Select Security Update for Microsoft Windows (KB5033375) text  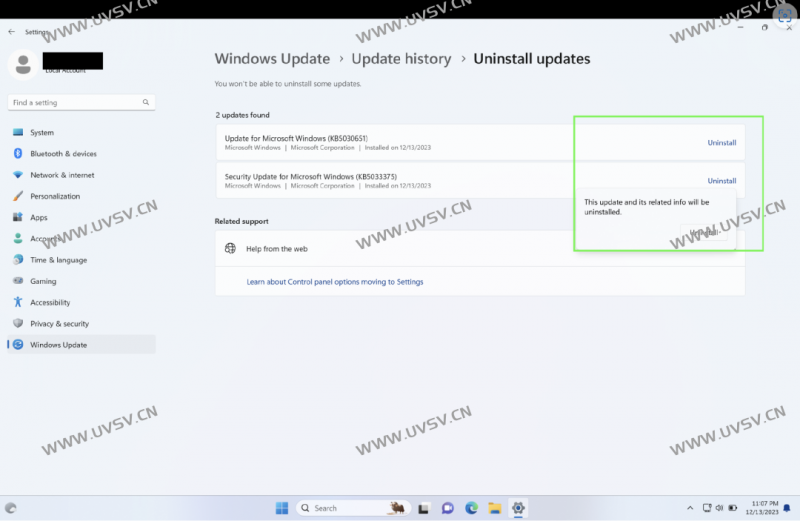point(310,177)
